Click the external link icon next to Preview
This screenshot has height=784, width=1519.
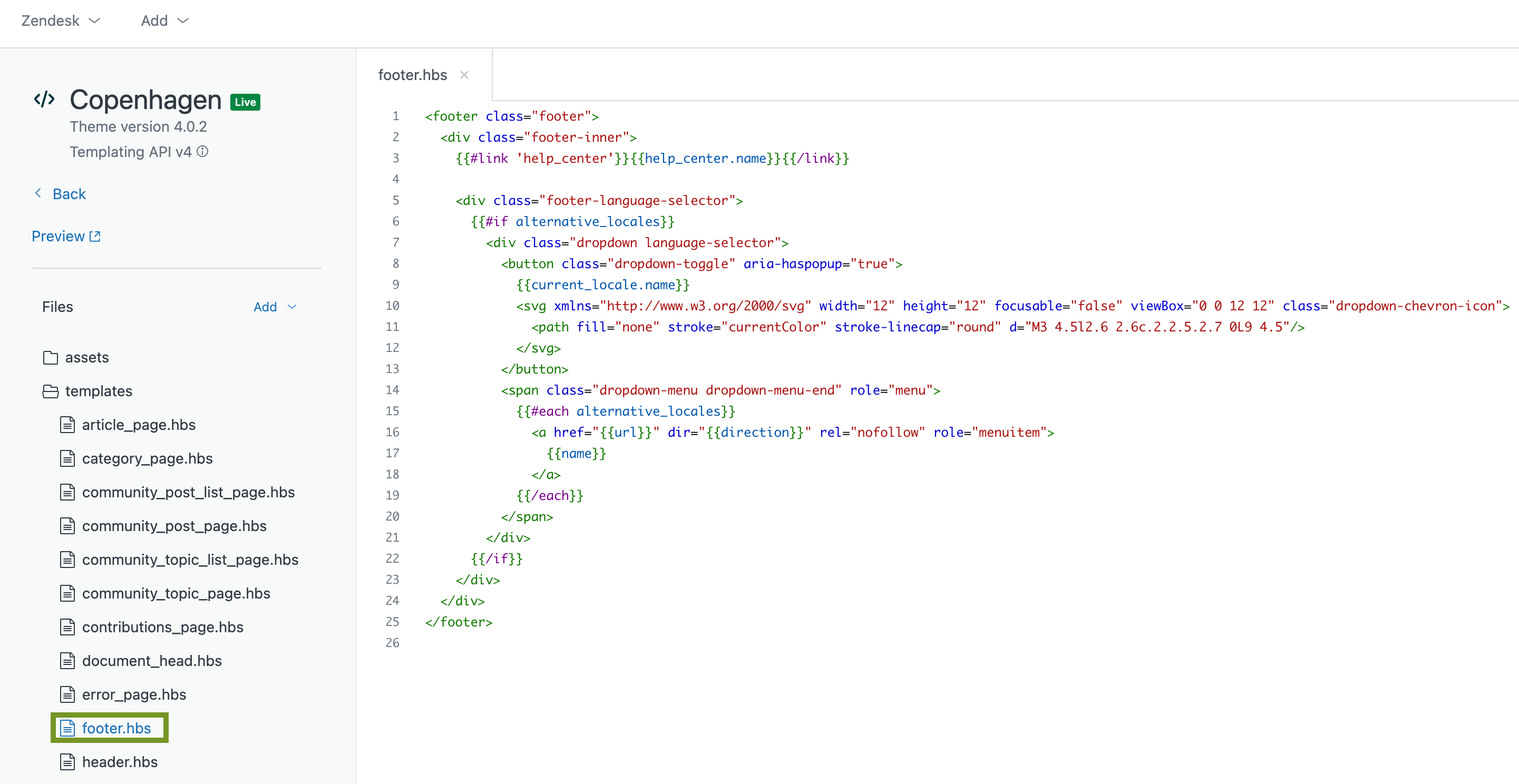click(x=95, y=237)
